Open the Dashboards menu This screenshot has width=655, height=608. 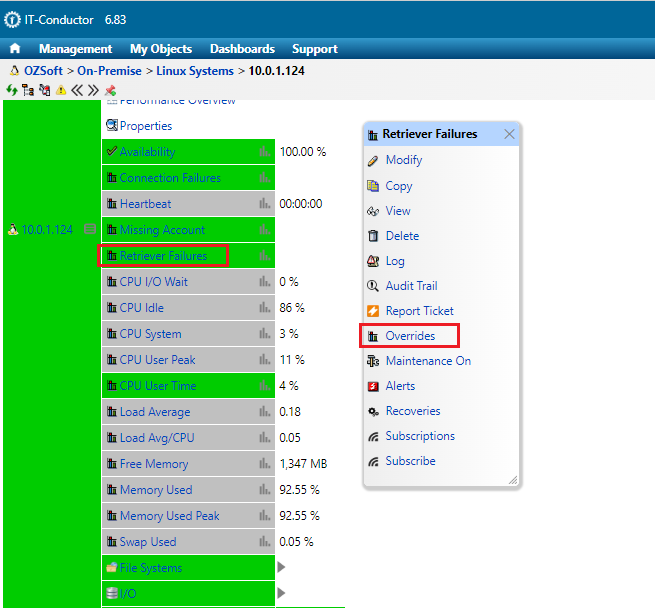pos(242,49)
